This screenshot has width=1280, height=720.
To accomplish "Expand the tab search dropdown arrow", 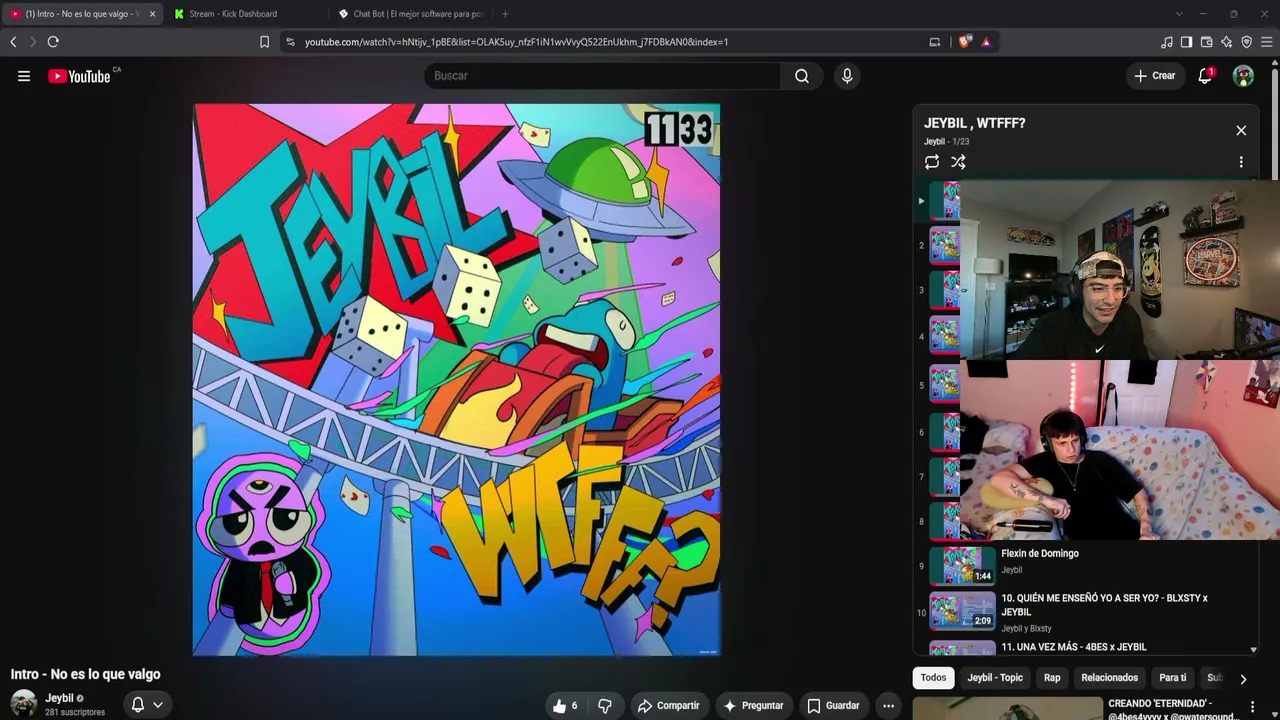I will [1179, 14].
